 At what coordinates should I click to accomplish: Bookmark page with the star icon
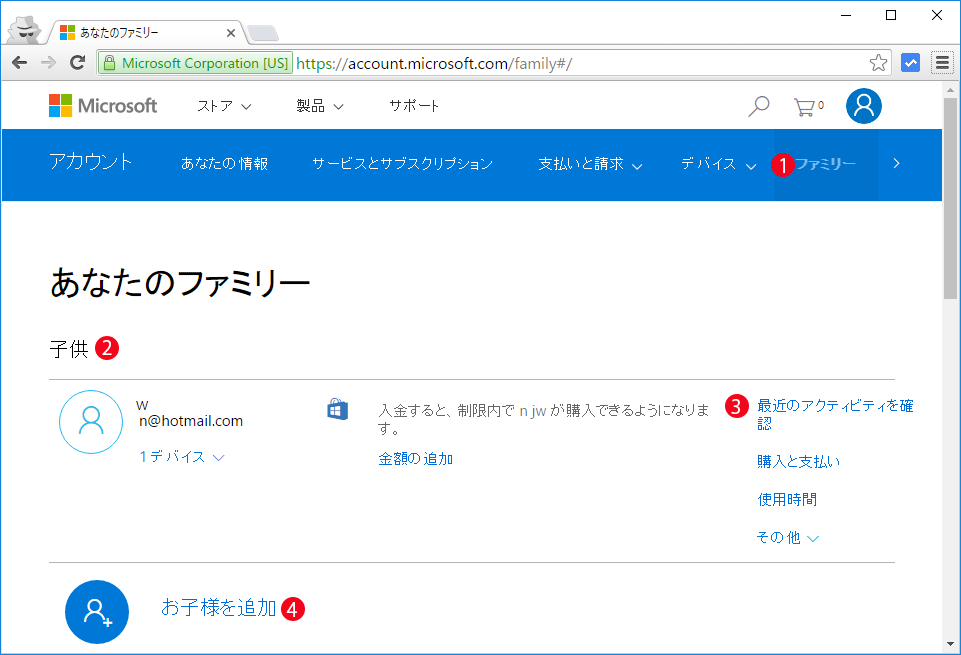pos(878,62)
